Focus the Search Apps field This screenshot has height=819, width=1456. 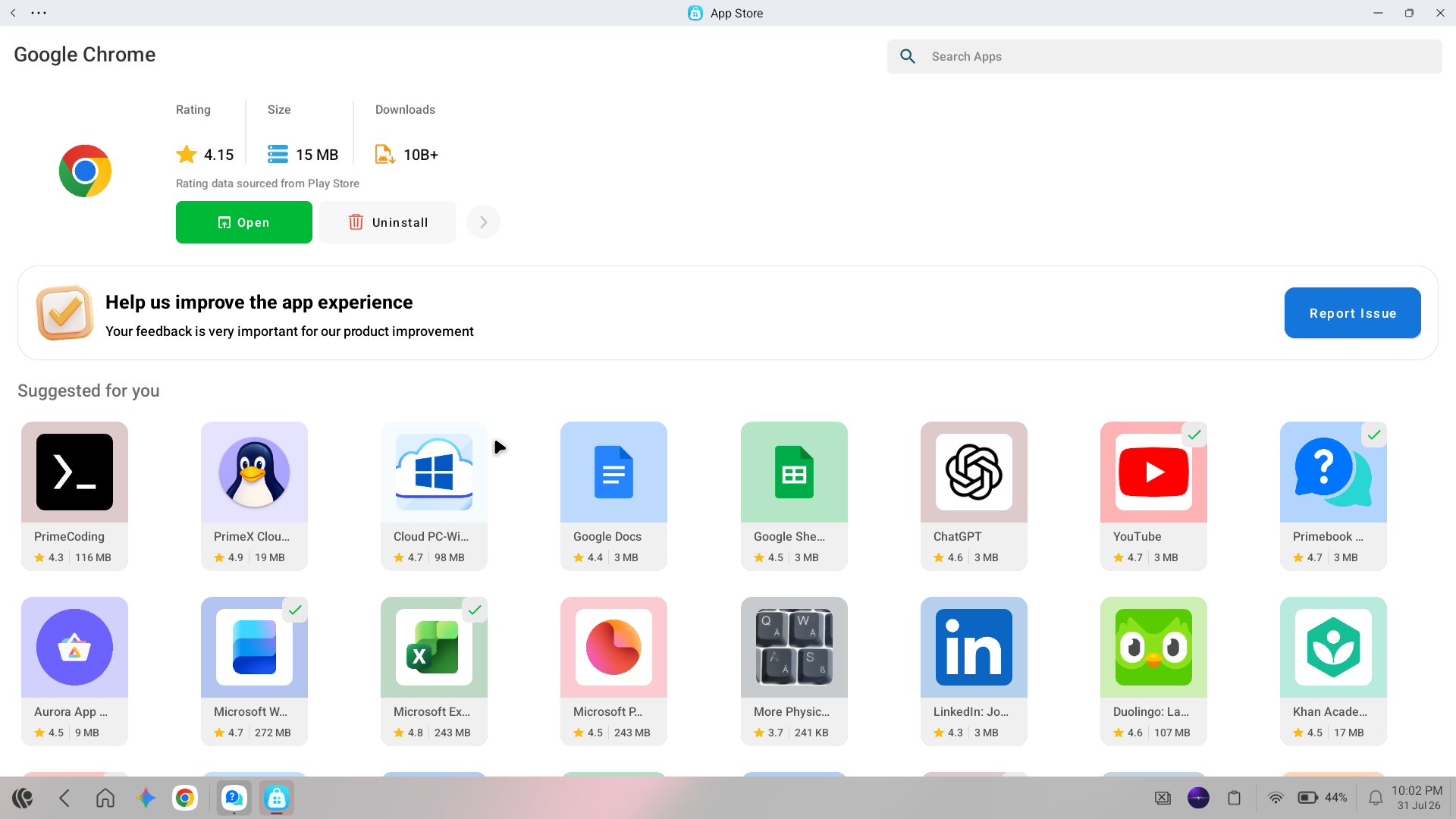(x=1165, y=56)
